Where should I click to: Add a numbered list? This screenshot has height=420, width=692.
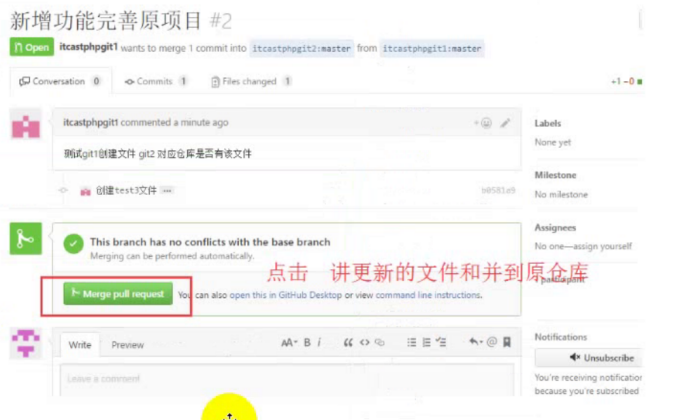[x=426, y=342]
